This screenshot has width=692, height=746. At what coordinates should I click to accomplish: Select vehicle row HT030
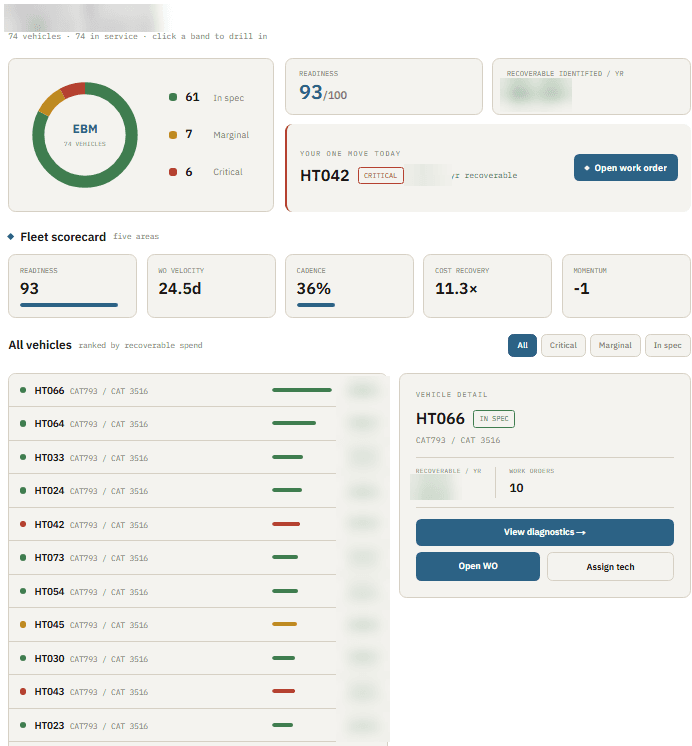[198, 658]
